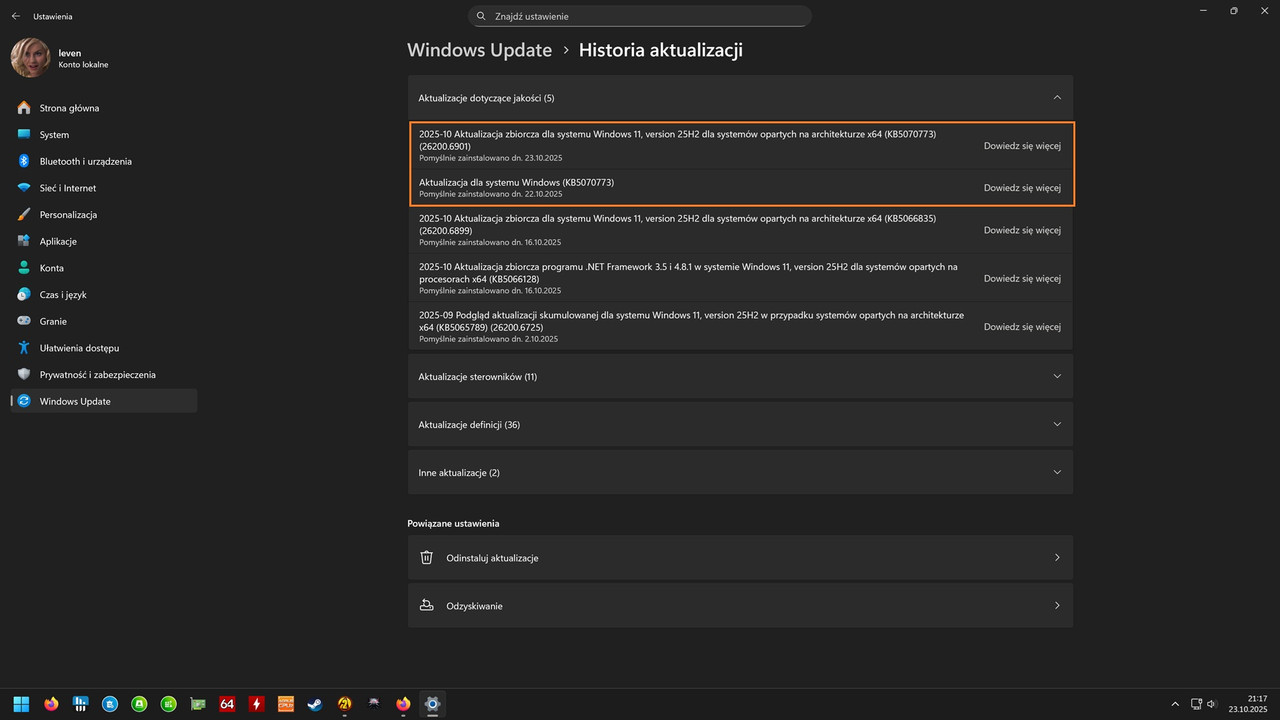Expand Aktualizacje definicji (36)
Screen dimensions: 1280x720
pos(740,425)
